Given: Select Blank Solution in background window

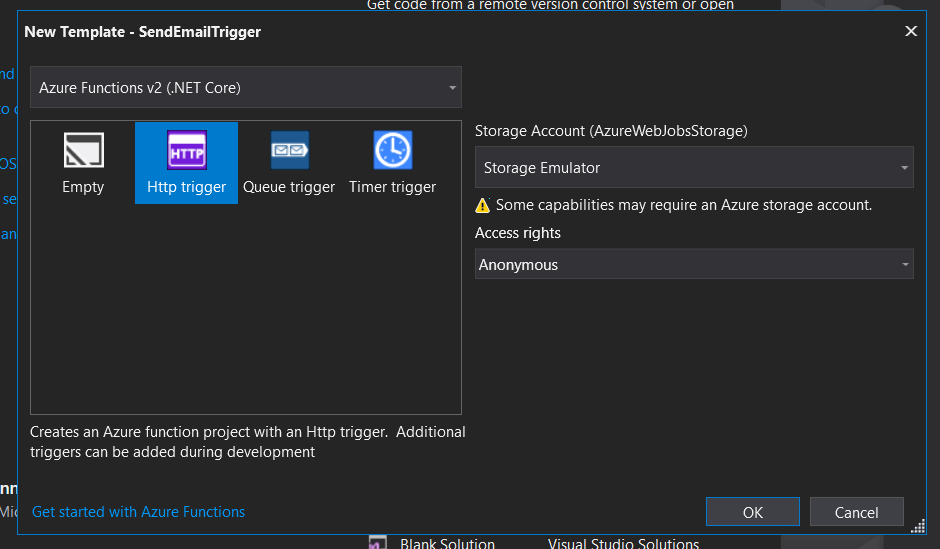Looking at the screenshot, I should (x=447, y=543).
